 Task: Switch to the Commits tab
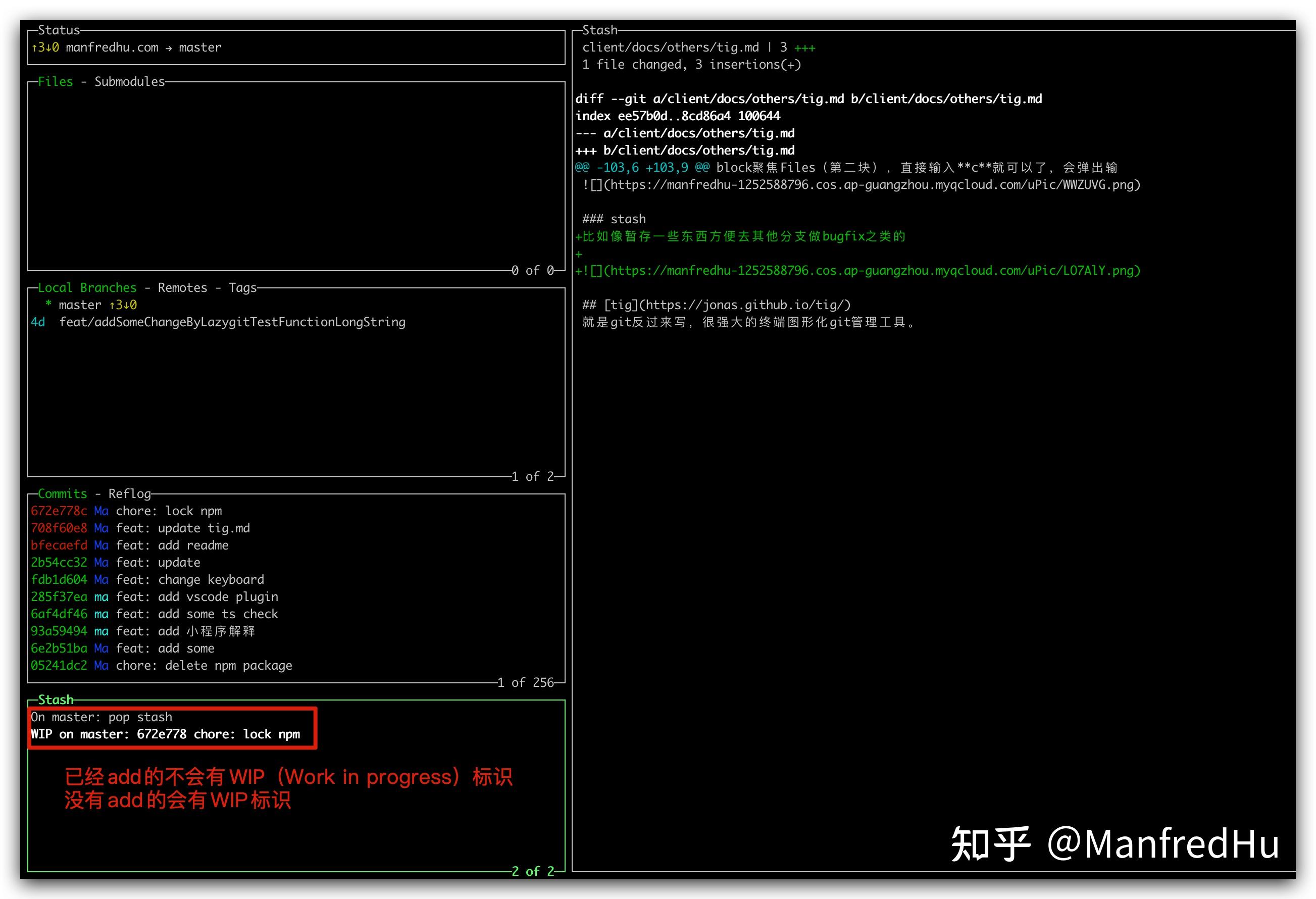pyautogui.click(x=62, y=494)
